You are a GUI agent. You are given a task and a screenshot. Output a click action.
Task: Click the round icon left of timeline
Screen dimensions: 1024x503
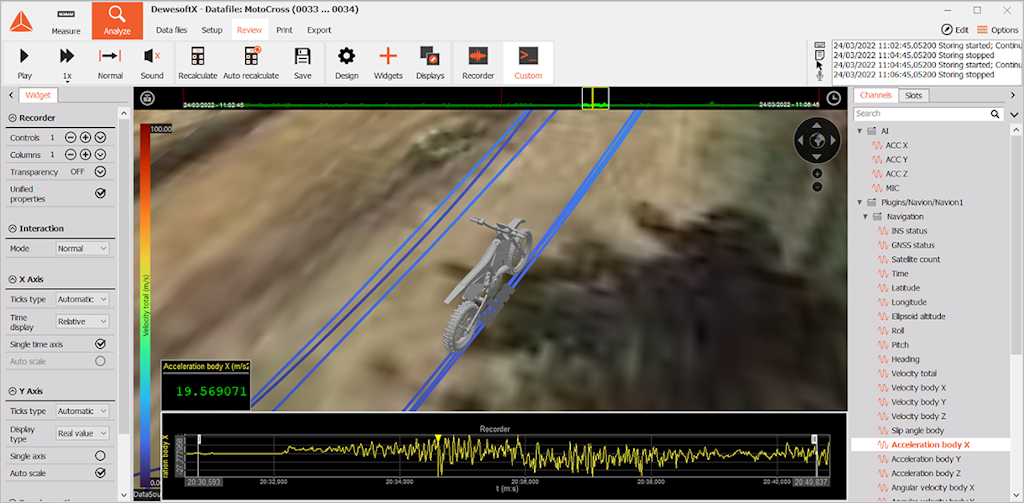[148, 98]
